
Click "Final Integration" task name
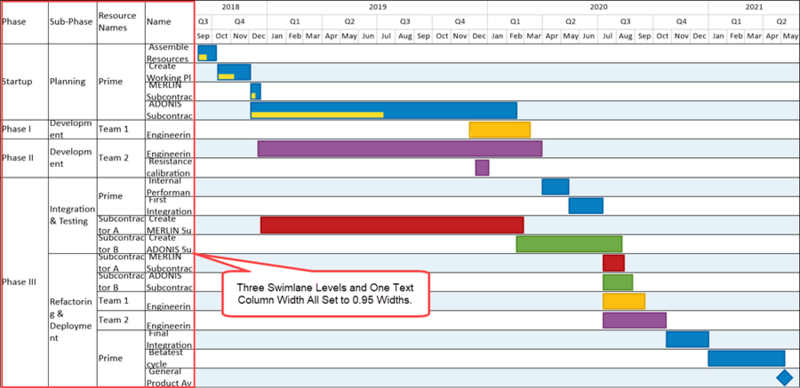[169, 339]
